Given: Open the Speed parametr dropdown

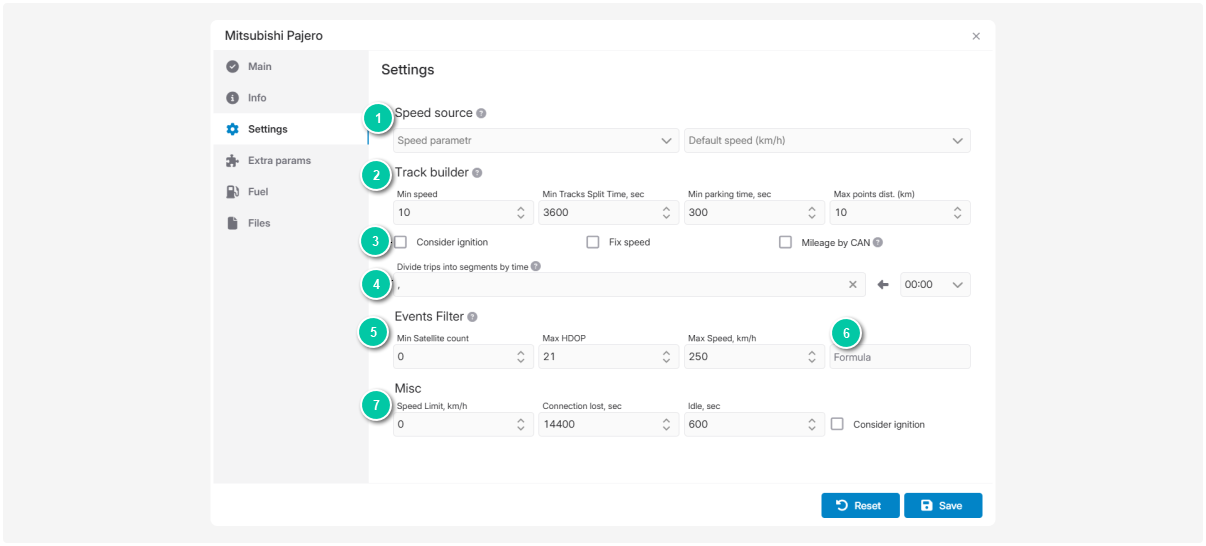Looking at the screenshot, I should [x=535, y=141].
